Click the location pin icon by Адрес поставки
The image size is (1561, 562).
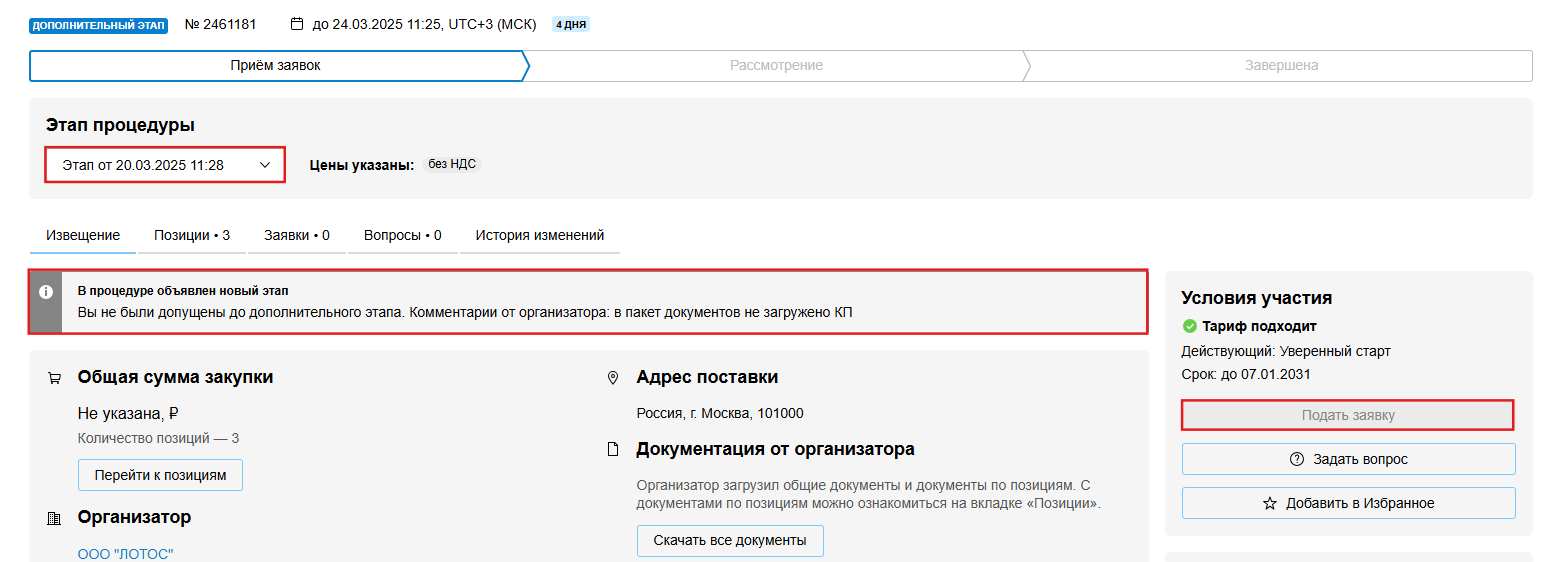pos(613,378)
